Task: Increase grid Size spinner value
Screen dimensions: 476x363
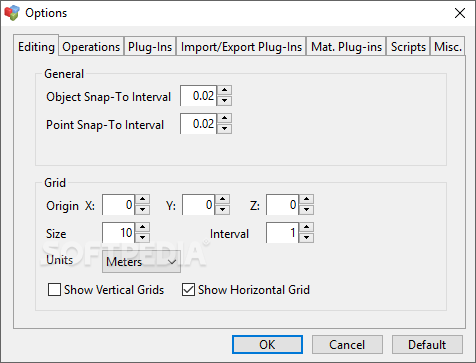Action: point(143,228)
